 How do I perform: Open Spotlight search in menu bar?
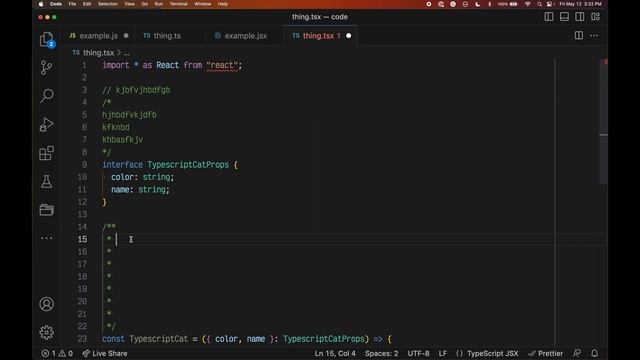tap(539, 4)
